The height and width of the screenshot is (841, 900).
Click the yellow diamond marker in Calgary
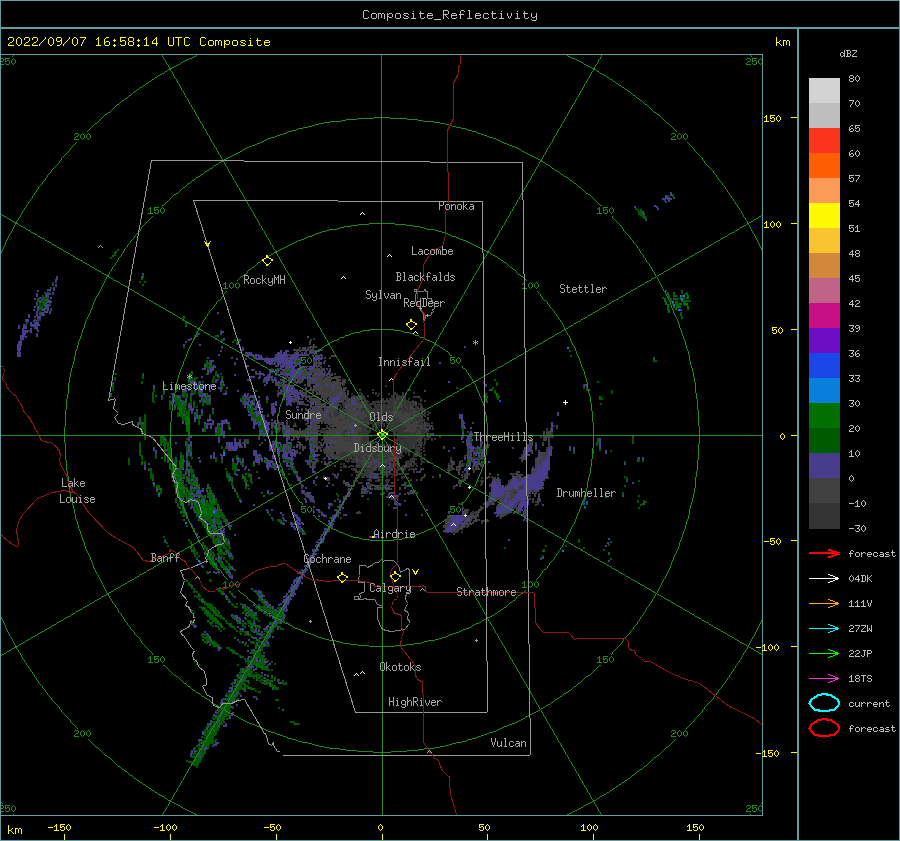pyautogui.click(x=395, y=576)
